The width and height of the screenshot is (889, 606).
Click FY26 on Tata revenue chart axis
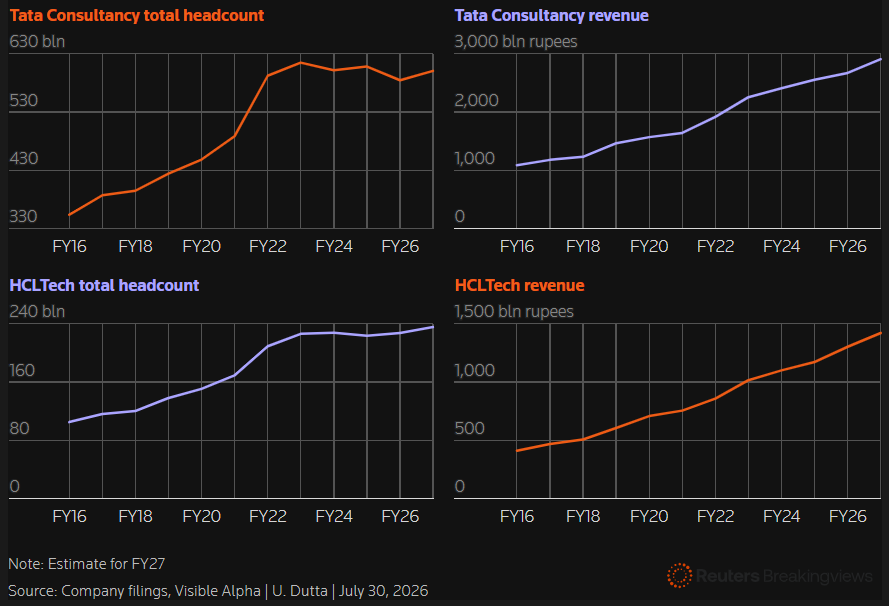coord(848,247)
